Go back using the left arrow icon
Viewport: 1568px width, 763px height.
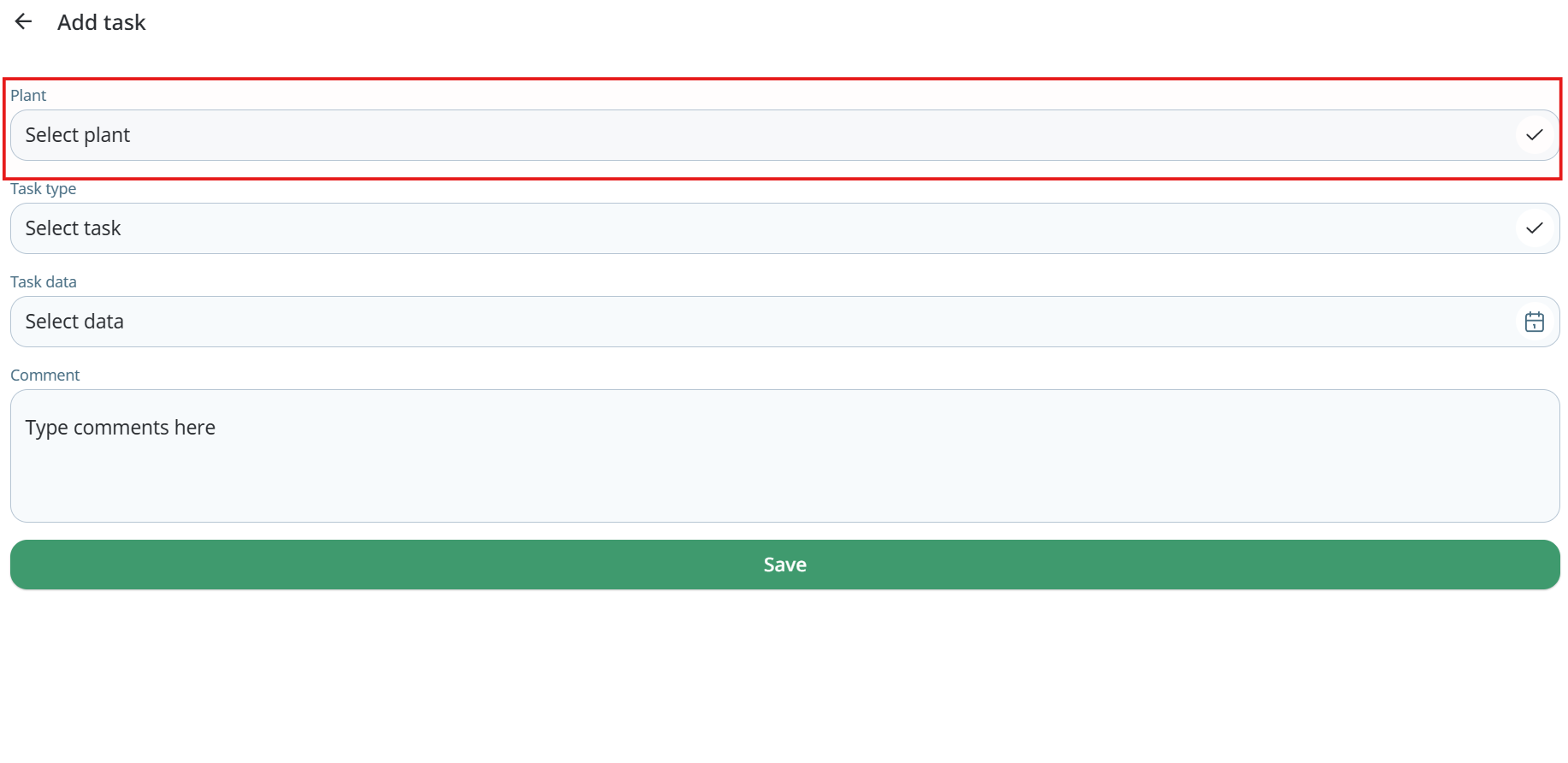pos(23,21)
